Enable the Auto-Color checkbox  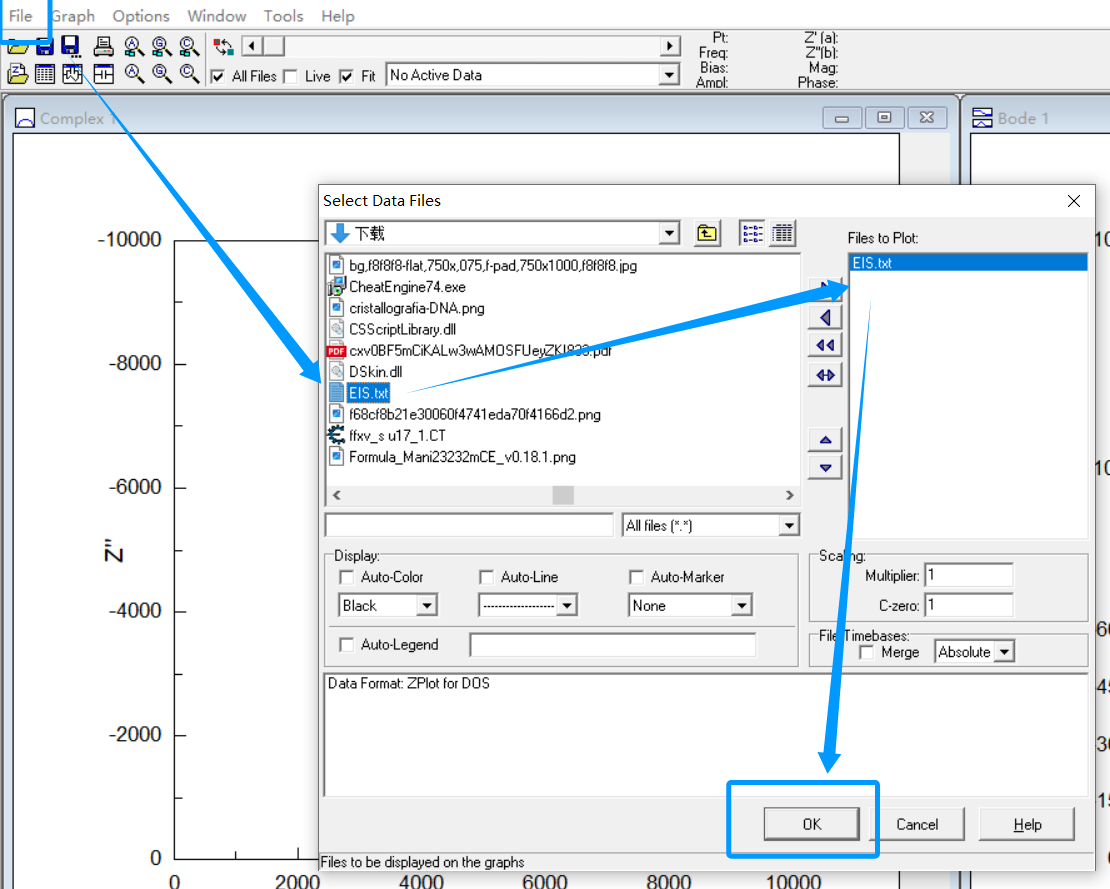pos(347,577)
